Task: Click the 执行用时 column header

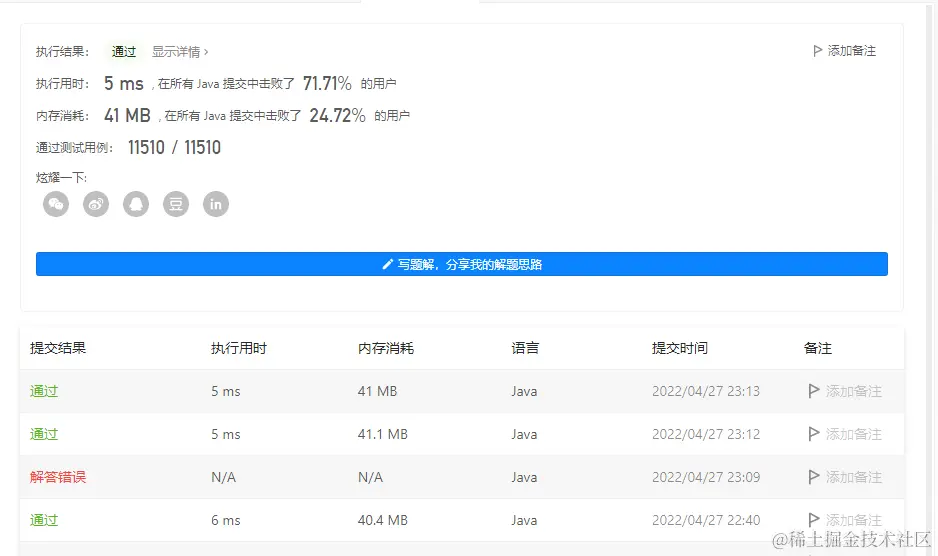Action: 239,348
